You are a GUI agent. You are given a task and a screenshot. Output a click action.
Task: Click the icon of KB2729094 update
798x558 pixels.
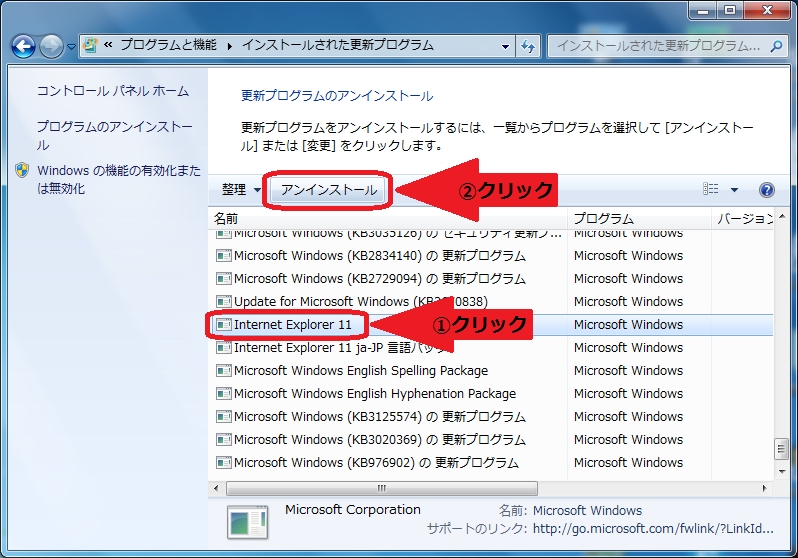(x=224, y=278)
